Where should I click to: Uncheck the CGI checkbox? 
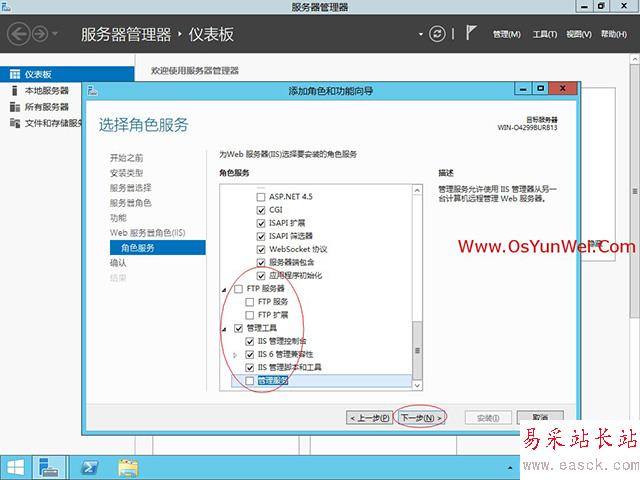click(261, 210)
